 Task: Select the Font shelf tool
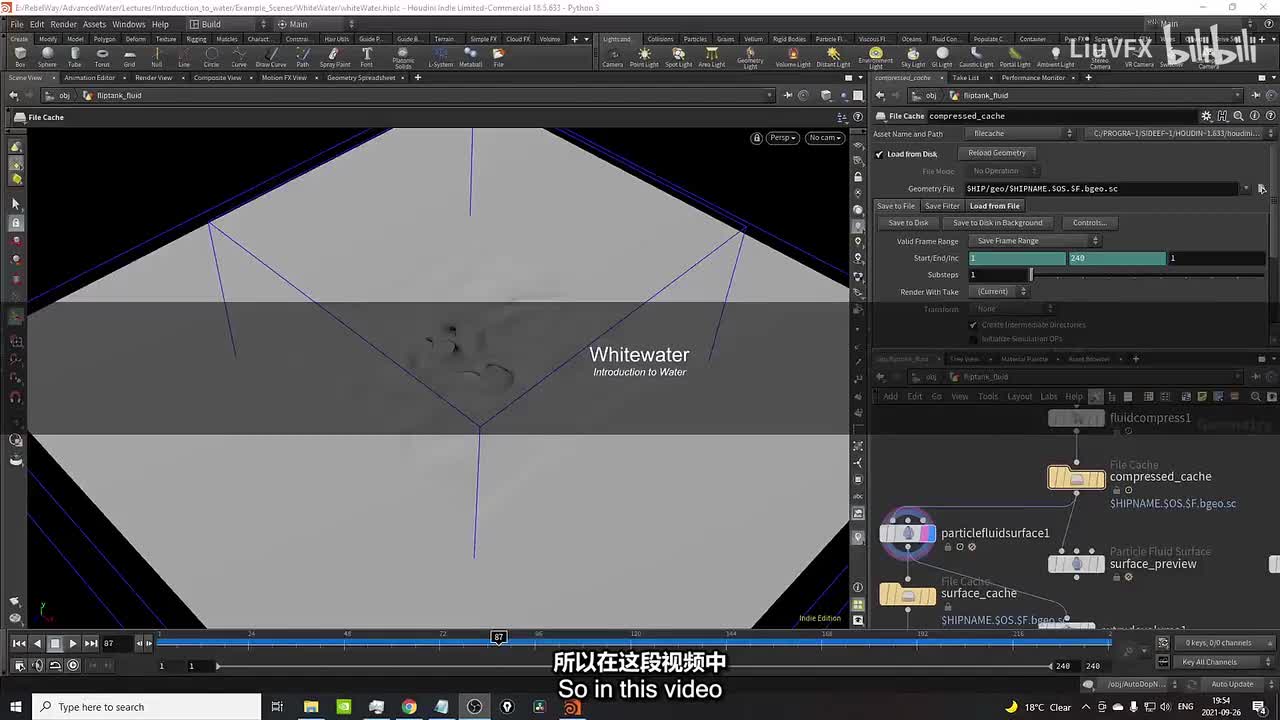(367, 57)
